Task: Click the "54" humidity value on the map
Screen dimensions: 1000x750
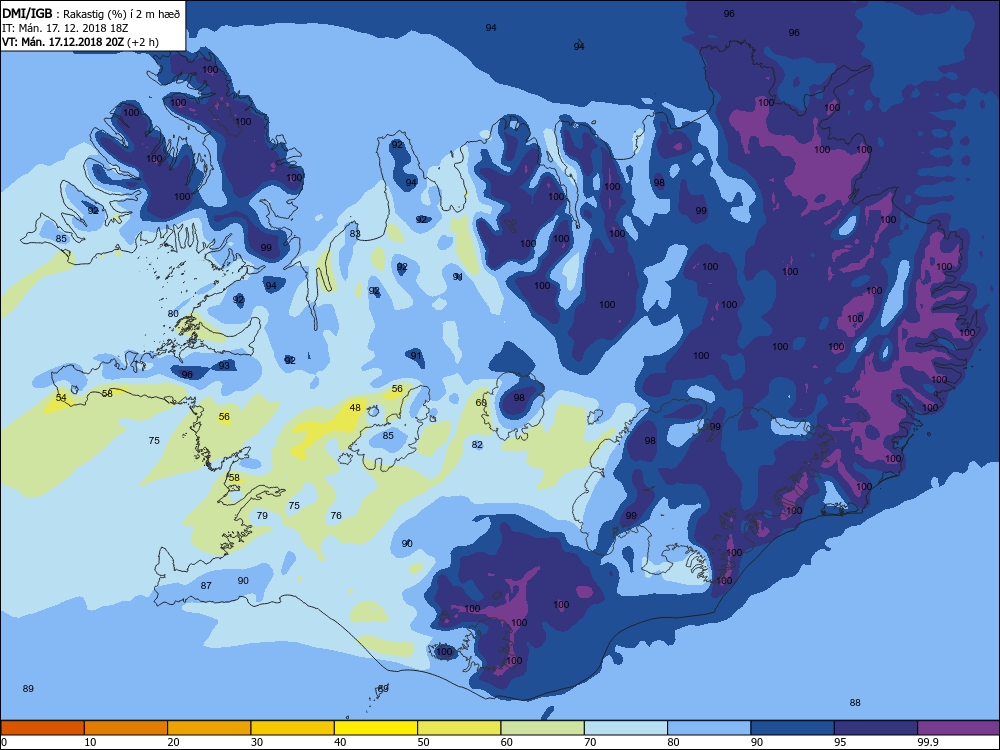Action: (x=61, y=397)
